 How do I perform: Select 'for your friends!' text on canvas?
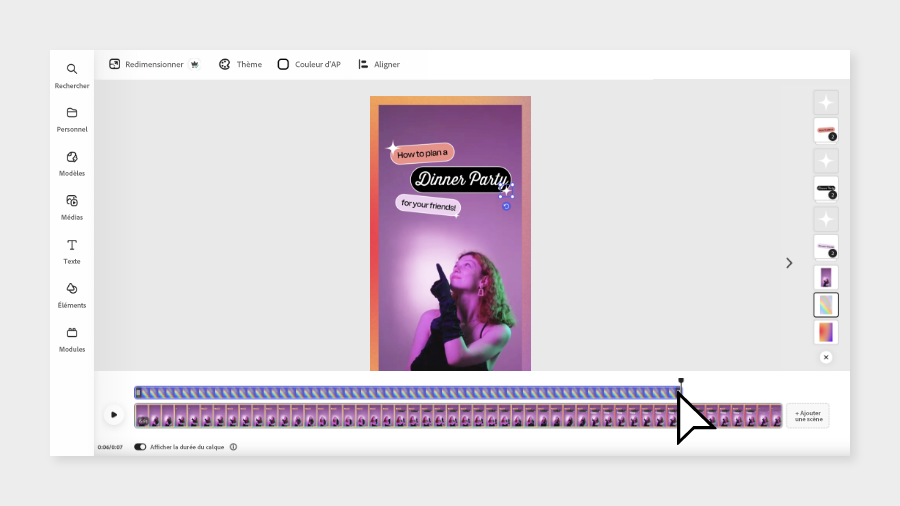pyautogui.click(x=428, y=205)
